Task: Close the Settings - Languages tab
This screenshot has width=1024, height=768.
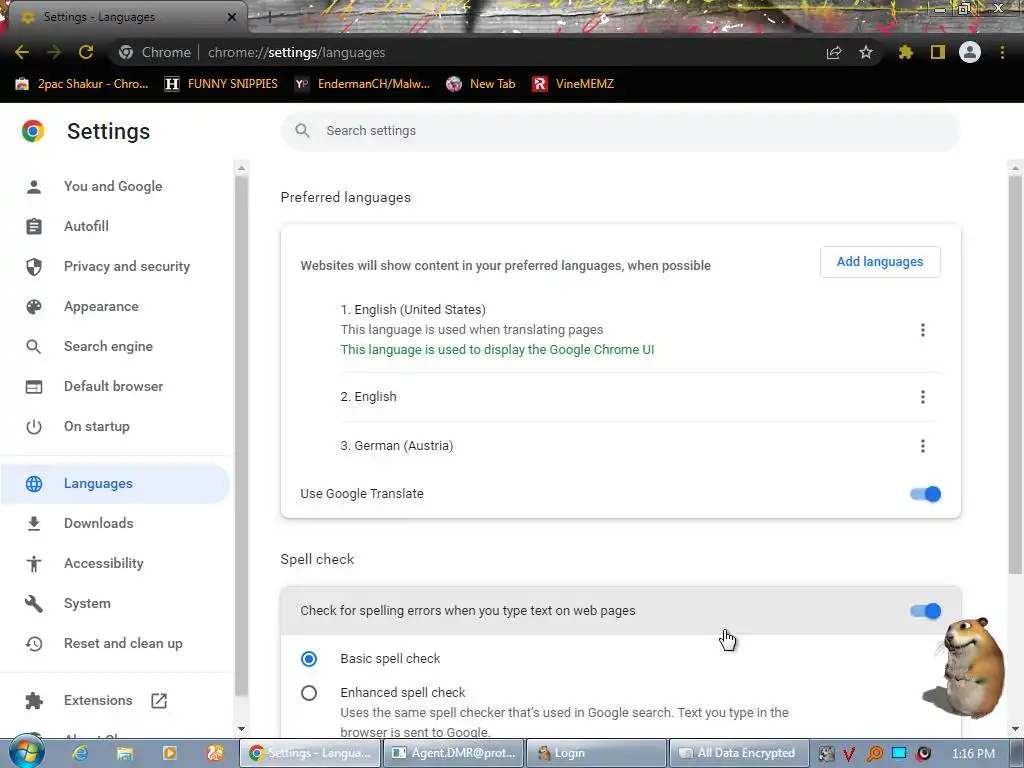Action: (232, 17)
